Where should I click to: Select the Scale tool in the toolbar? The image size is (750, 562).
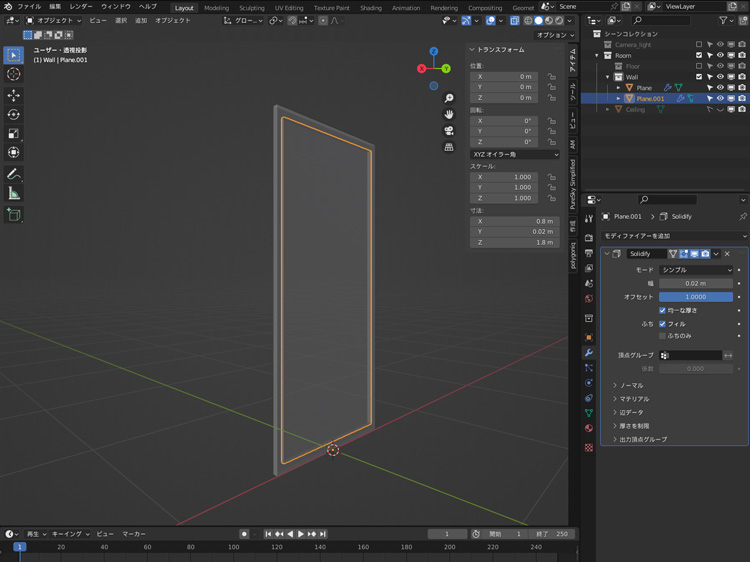coord(14,133)
